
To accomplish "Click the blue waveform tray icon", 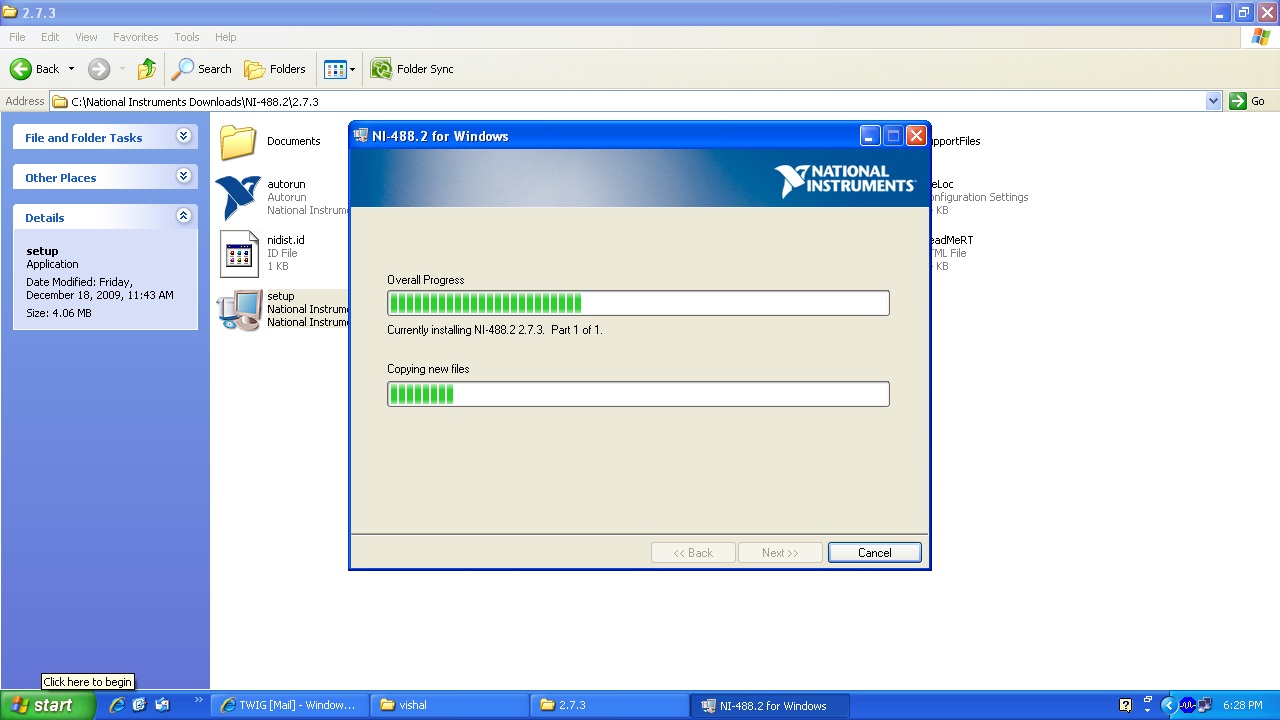I will [x=1187, y=705].
